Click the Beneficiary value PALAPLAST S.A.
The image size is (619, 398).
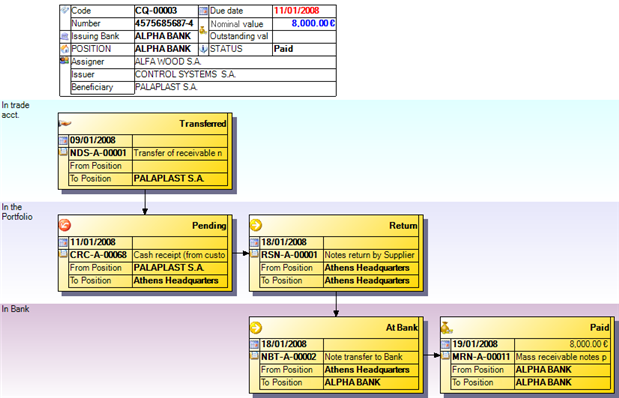166,87
